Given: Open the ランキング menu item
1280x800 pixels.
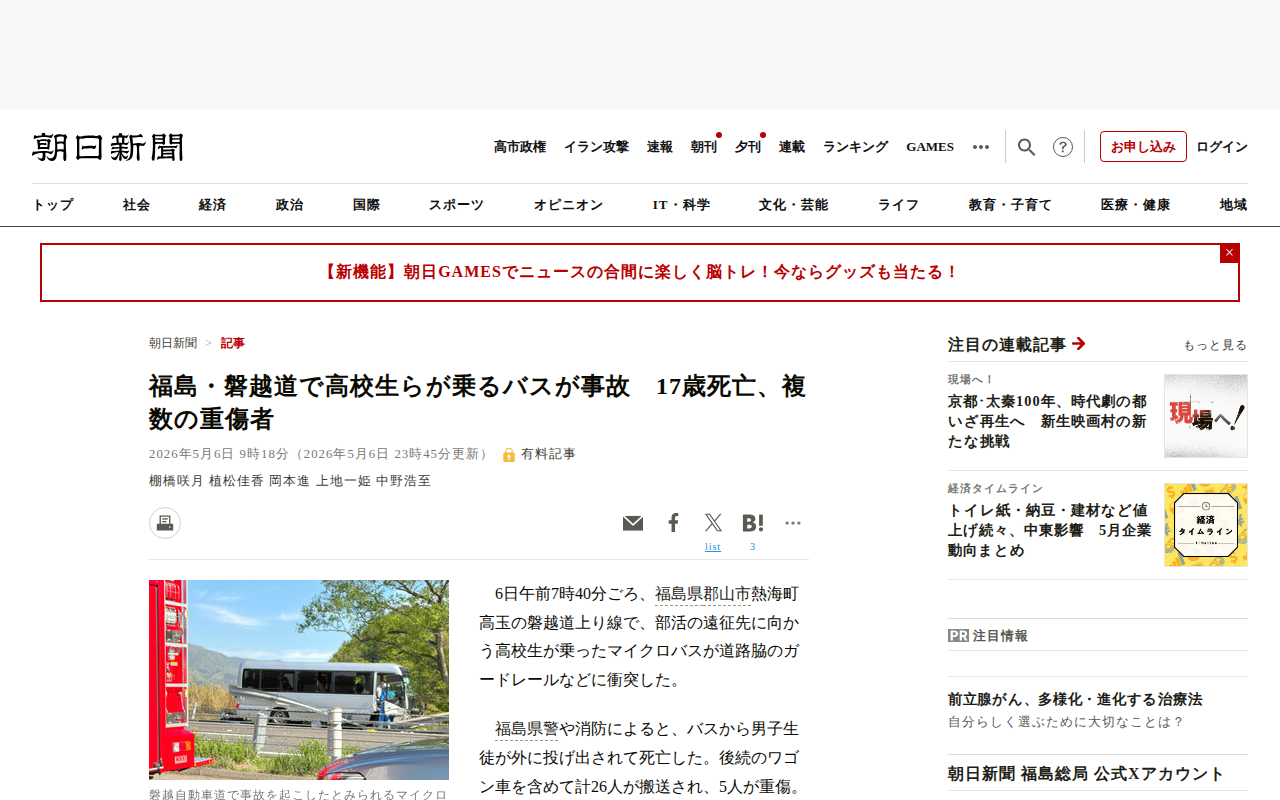Looking at the screenshot, I should 855,147.
